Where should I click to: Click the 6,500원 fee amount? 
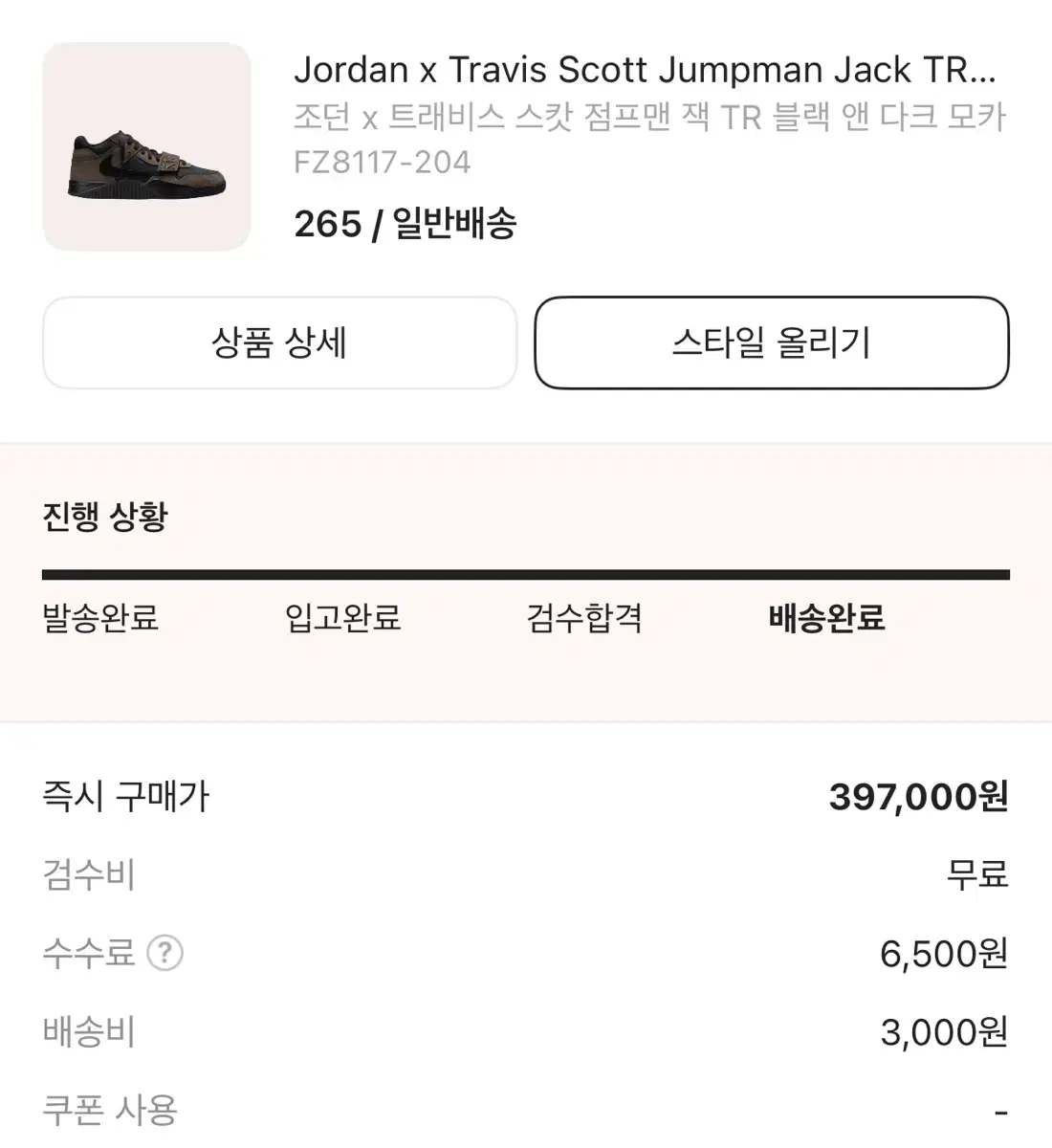click(x=943, y=953)
